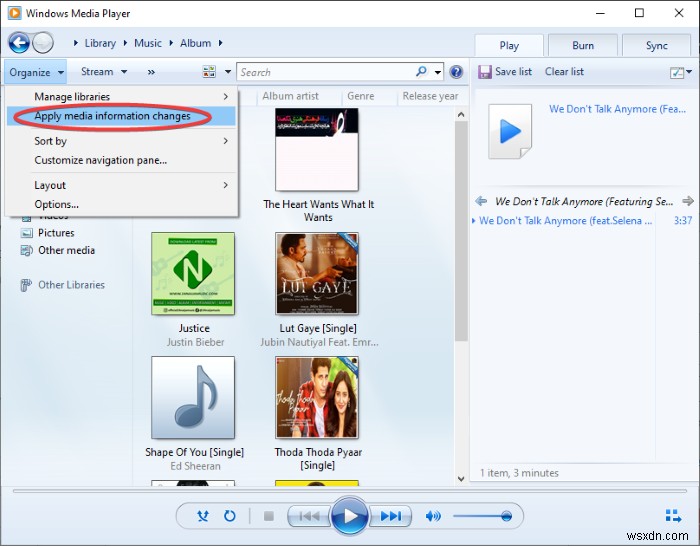
Task: Toggle shuffle mode on
Action: coord(203,516)
